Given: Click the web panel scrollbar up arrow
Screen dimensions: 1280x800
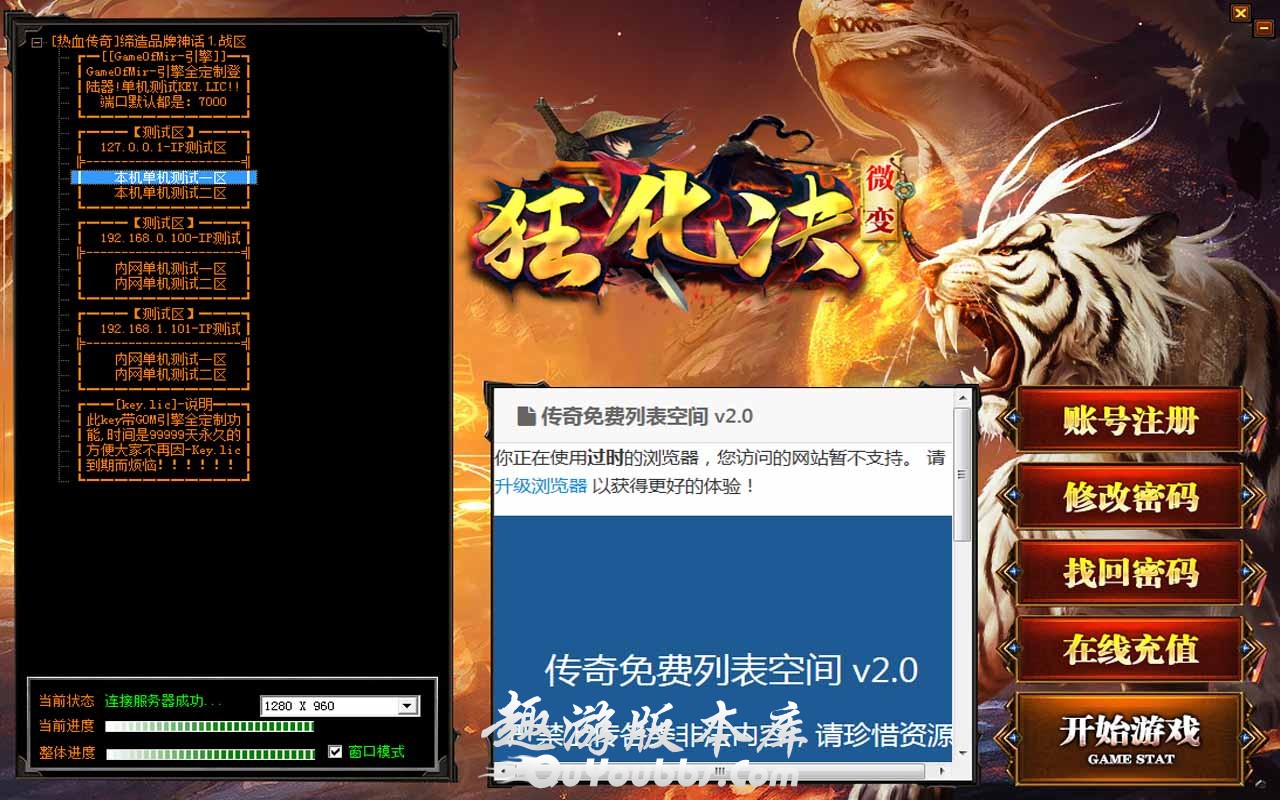Looking at the screenshot, I should 962,396.
